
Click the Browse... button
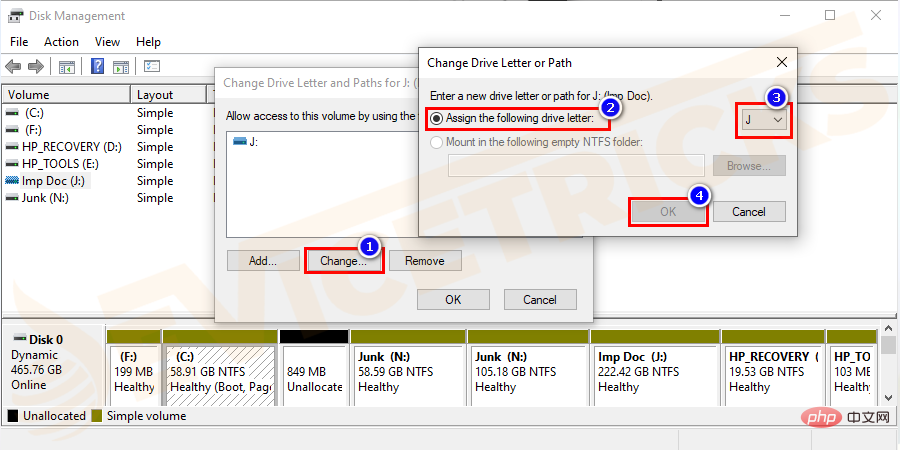tap(749, 166)
